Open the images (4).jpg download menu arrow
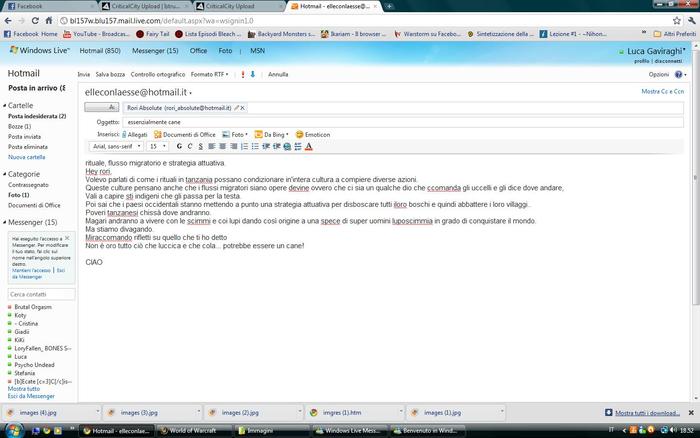The height and width of the screenshot is (438, 700). 98,412
